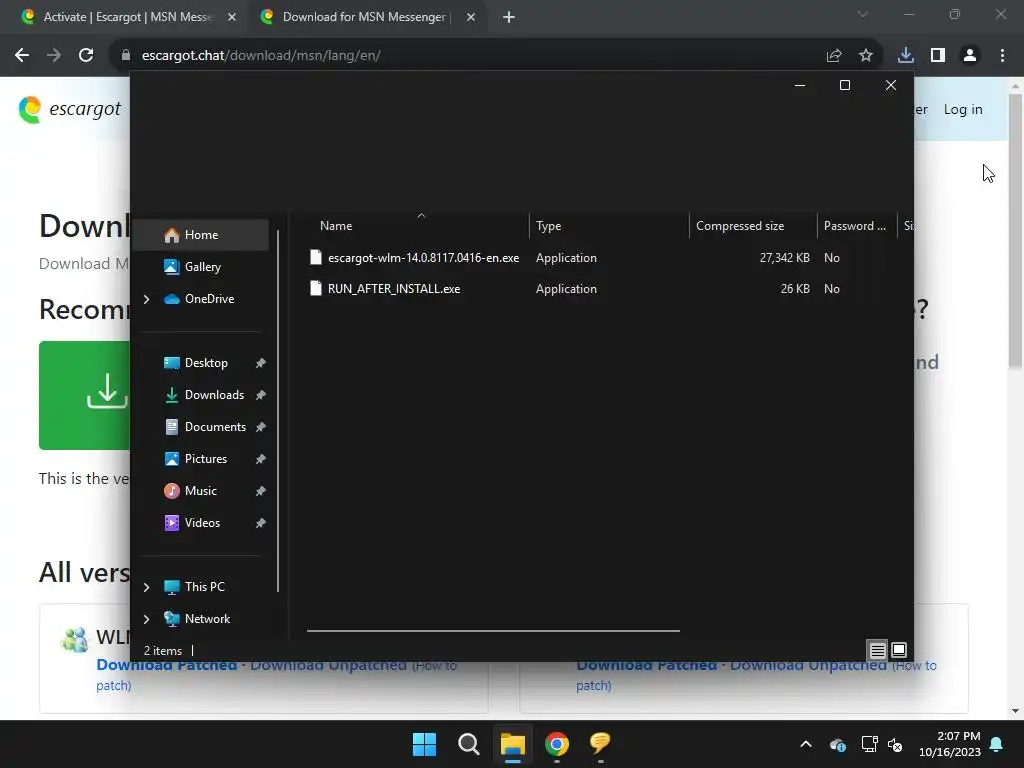Viewport: 1024px width, 768px height.
Task: Click file icon of escargot-wlm installer
Action: (315, 257)
